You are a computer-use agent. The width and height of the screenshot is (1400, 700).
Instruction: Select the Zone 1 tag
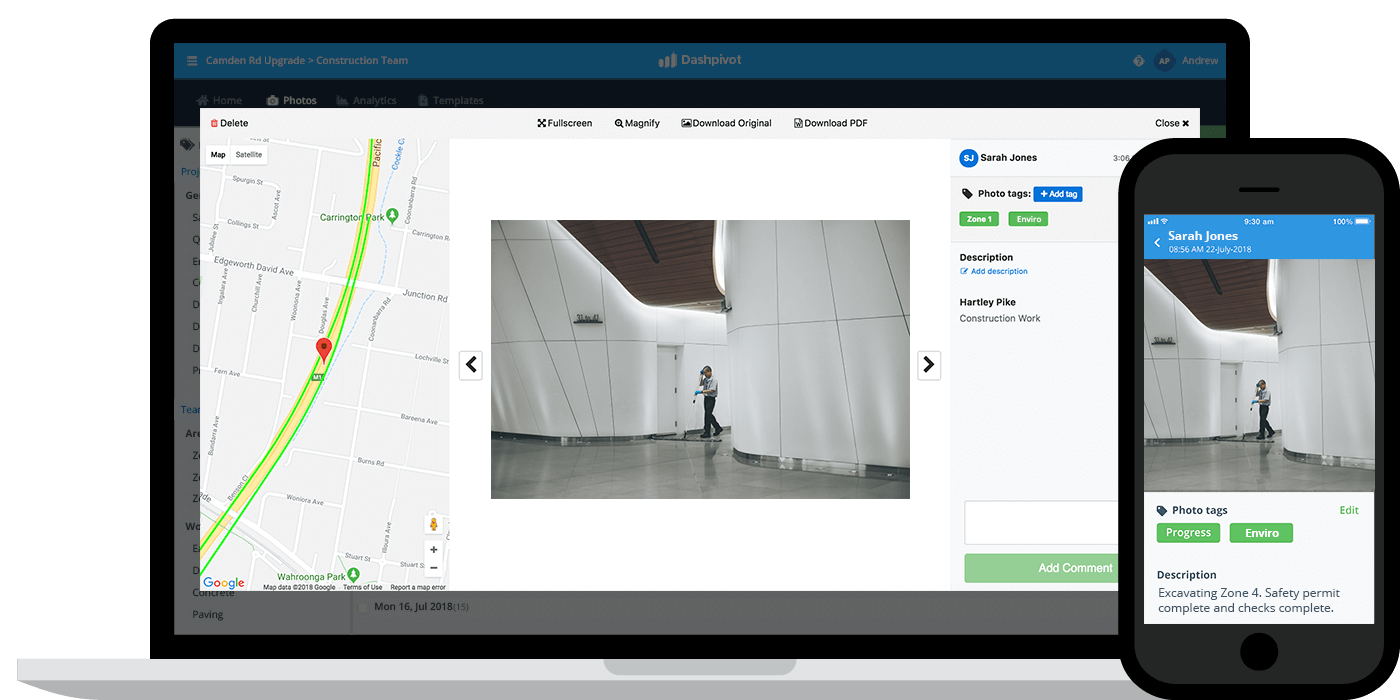point(979,219)
